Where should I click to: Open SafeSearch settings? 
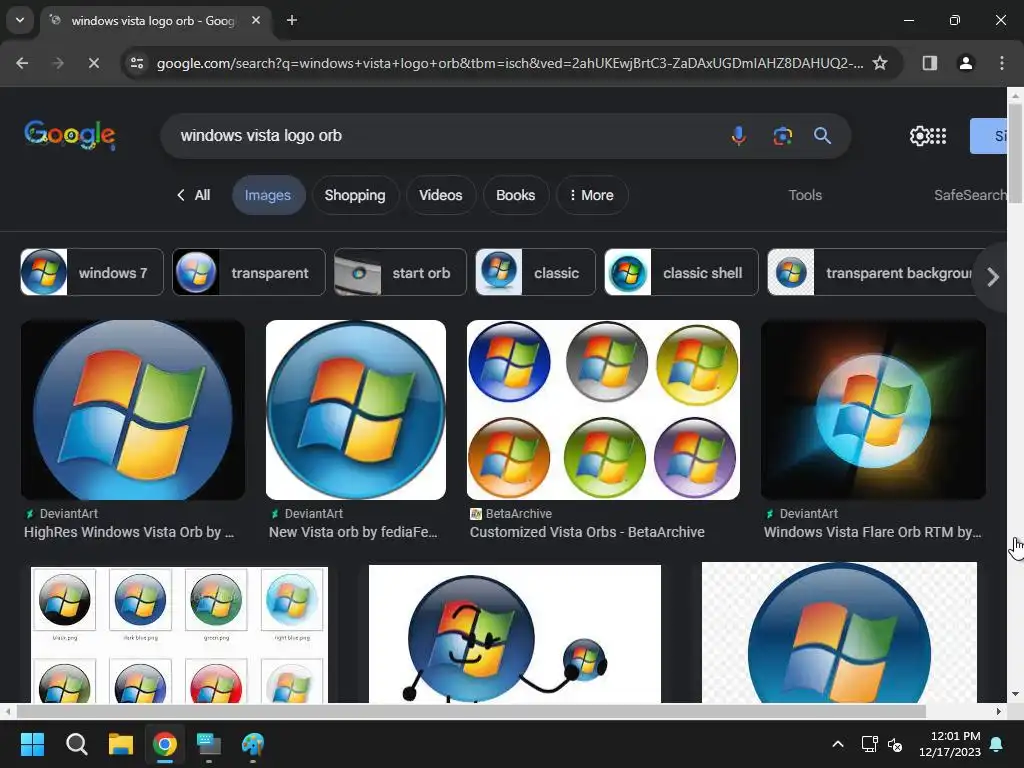coord(970,195)
